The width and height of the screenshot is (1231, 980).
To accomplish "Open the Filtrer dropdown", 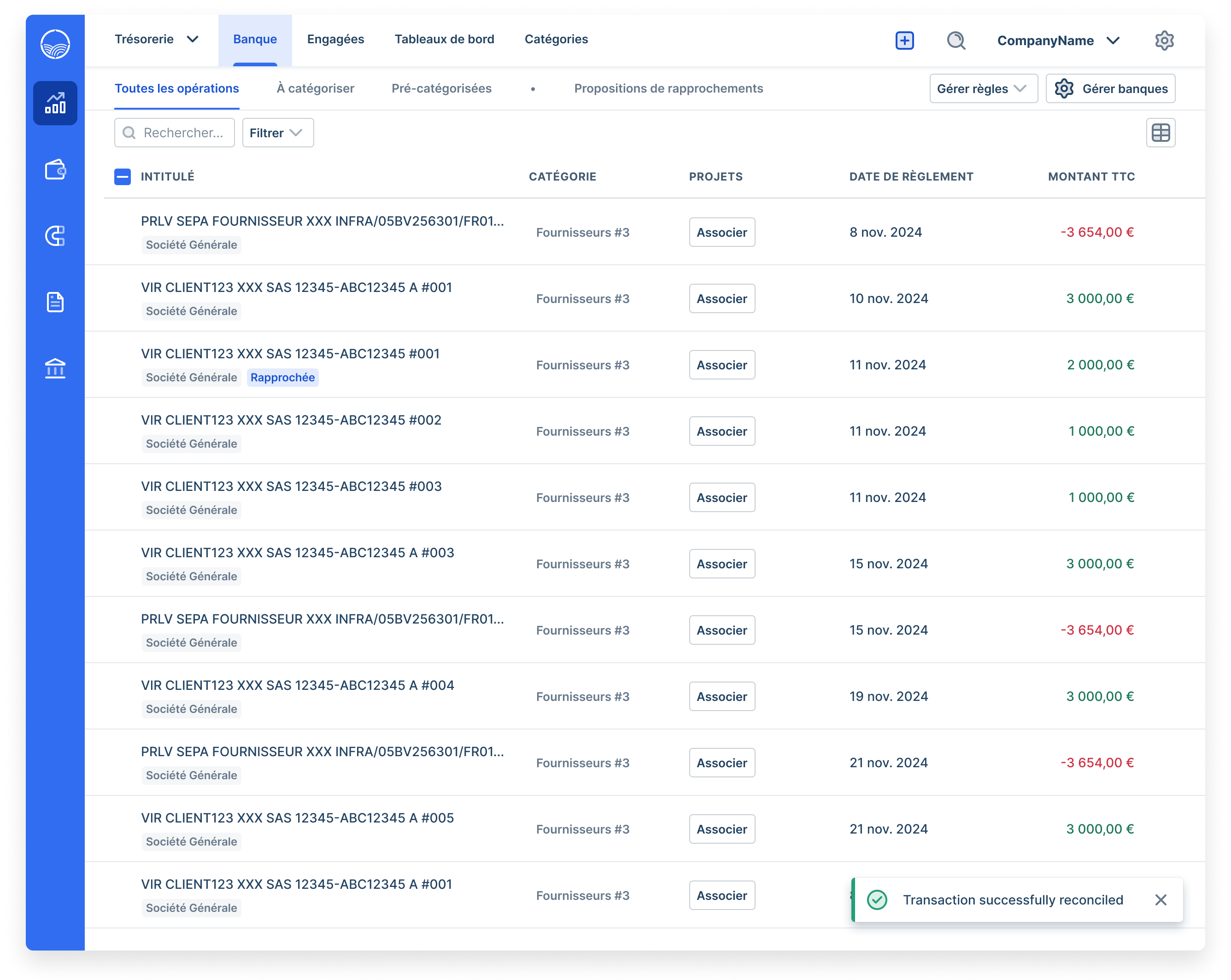I will [277, 133].
